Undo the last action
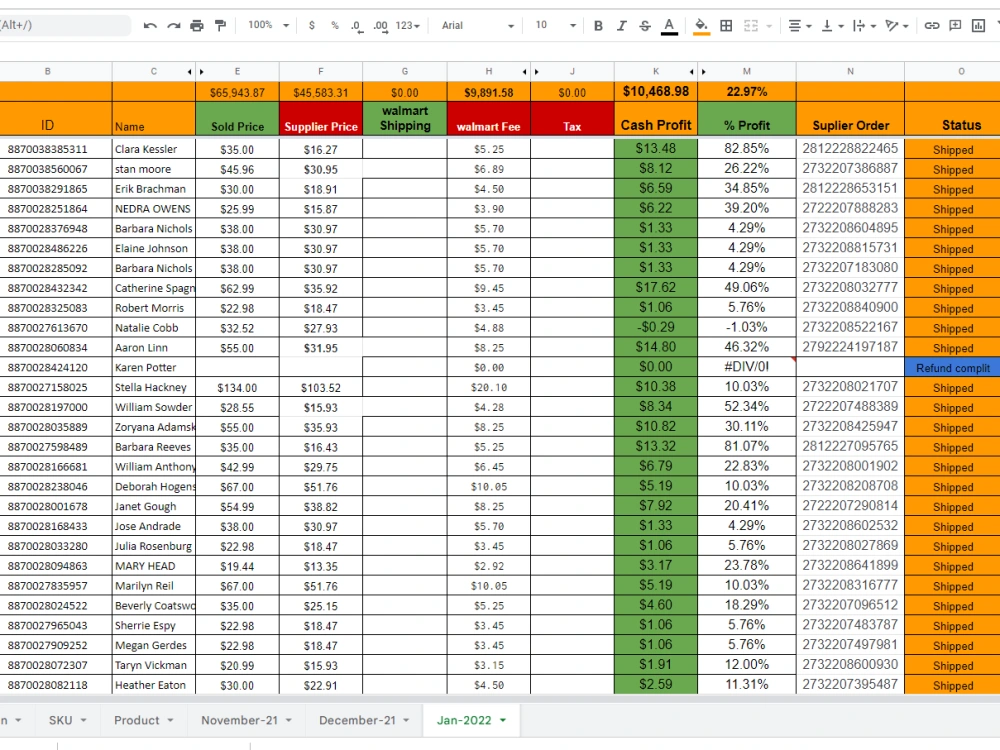 [150, 26]
